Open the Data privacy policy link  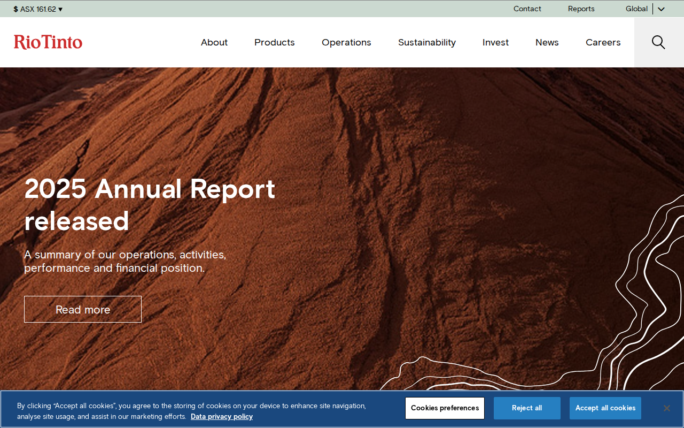222,416
